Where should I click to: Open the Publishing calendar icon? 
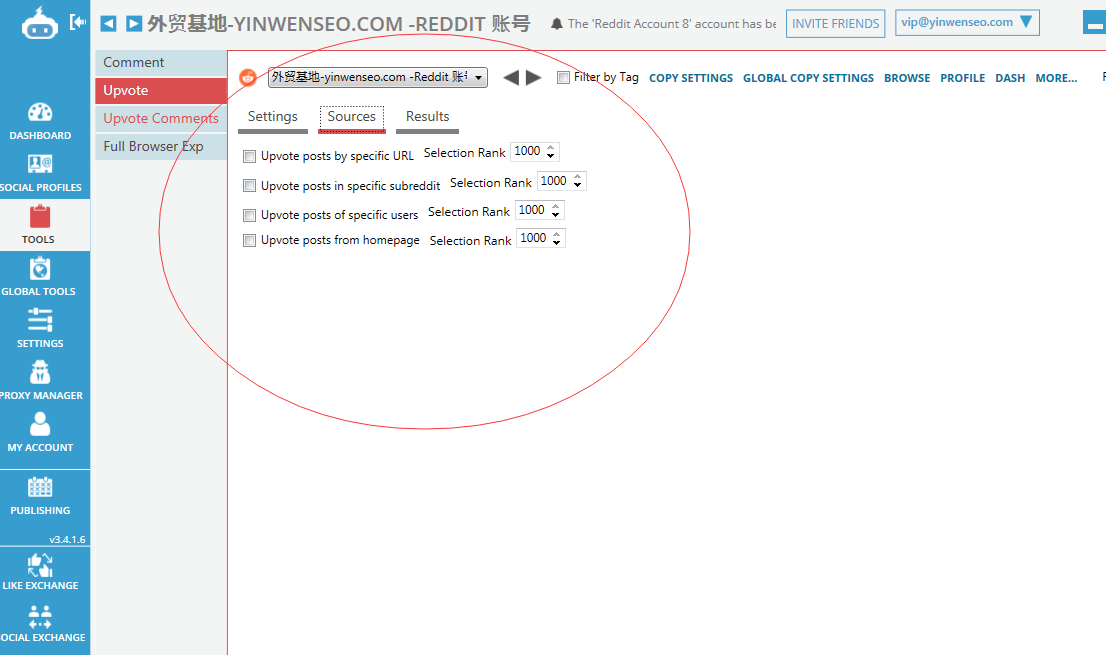[40, 489]
